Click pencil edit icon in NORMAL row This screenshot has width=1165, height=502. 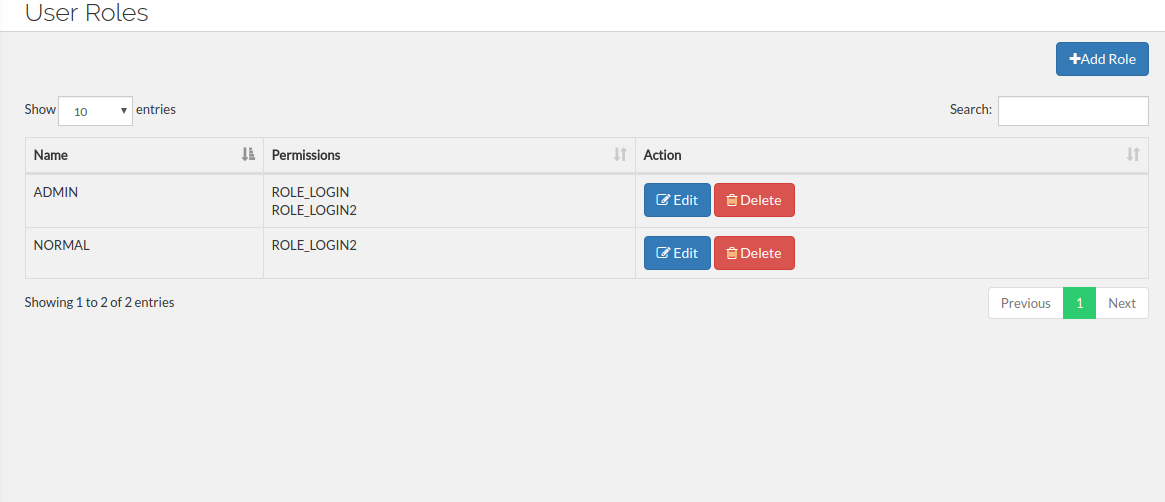coord(662,253)
